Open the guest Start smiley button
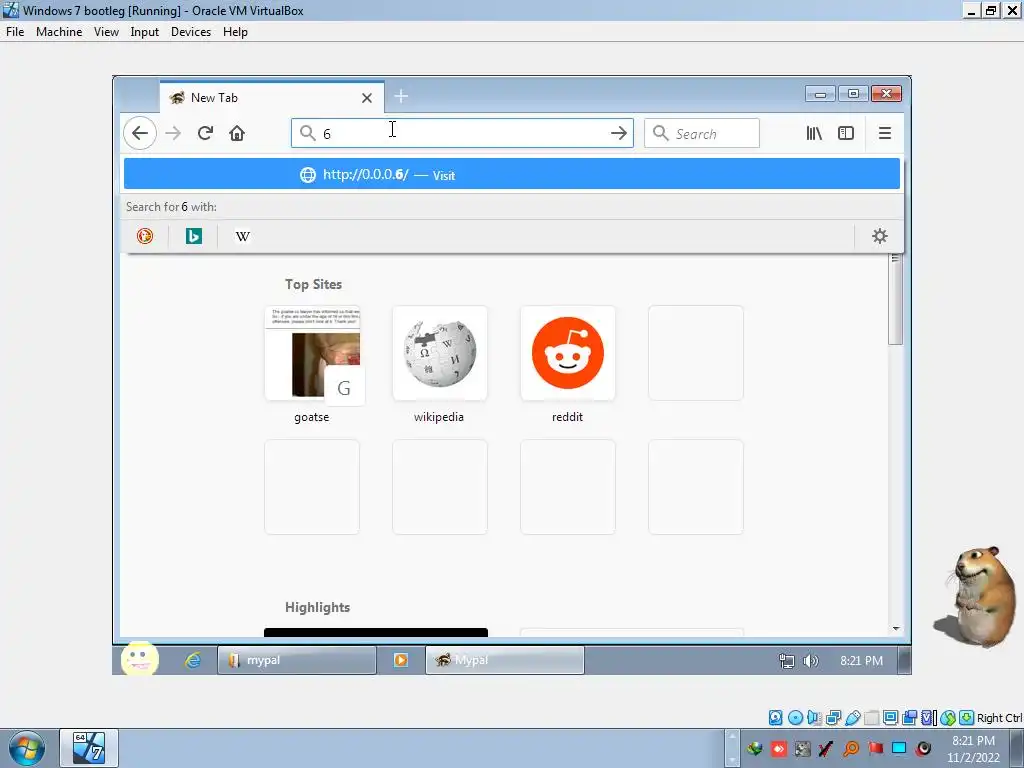The image size is (1024, 768). pyautogui.click(x=140, y=660)
